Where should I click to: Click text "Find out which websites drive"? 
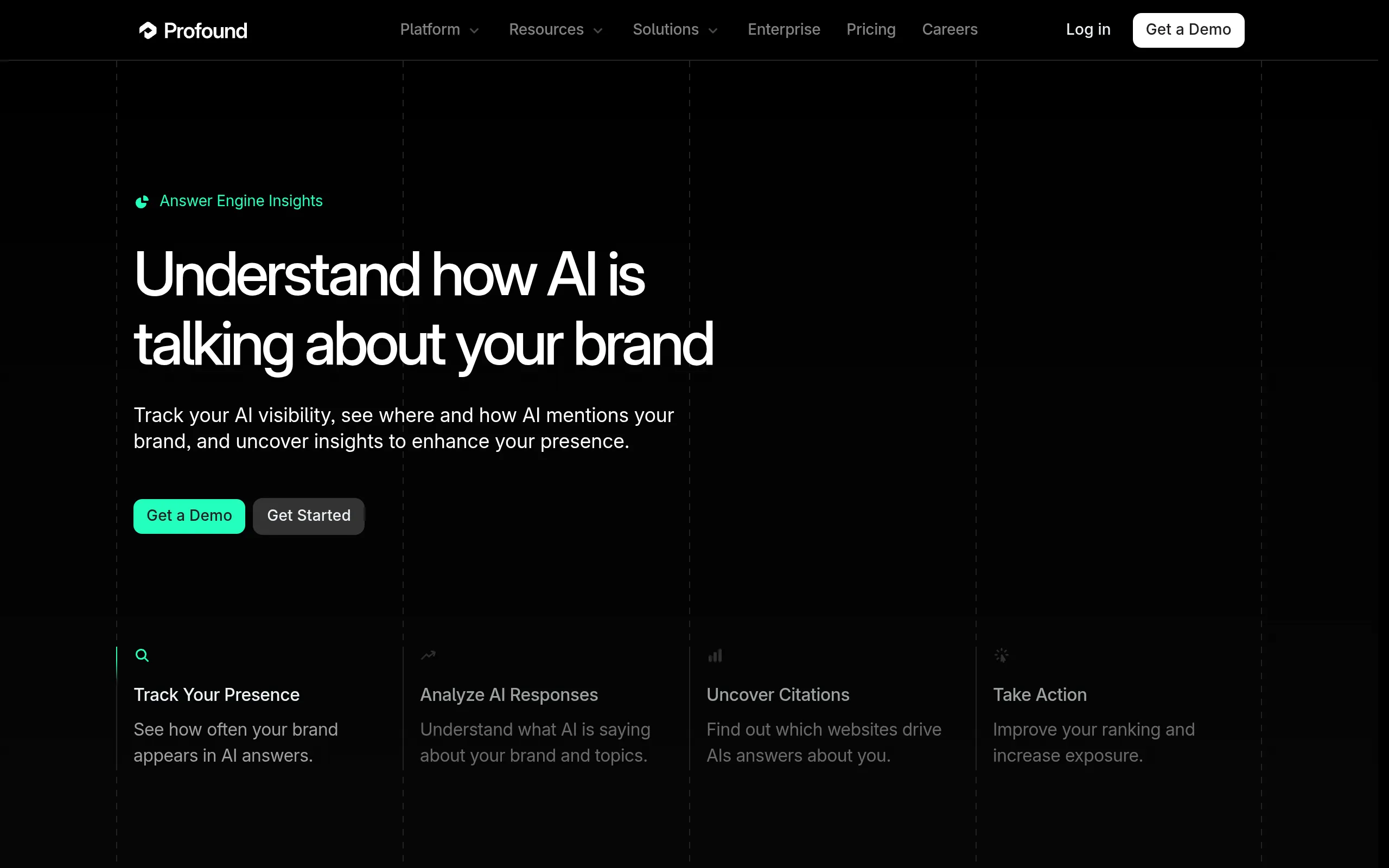(x=824, y=730)
